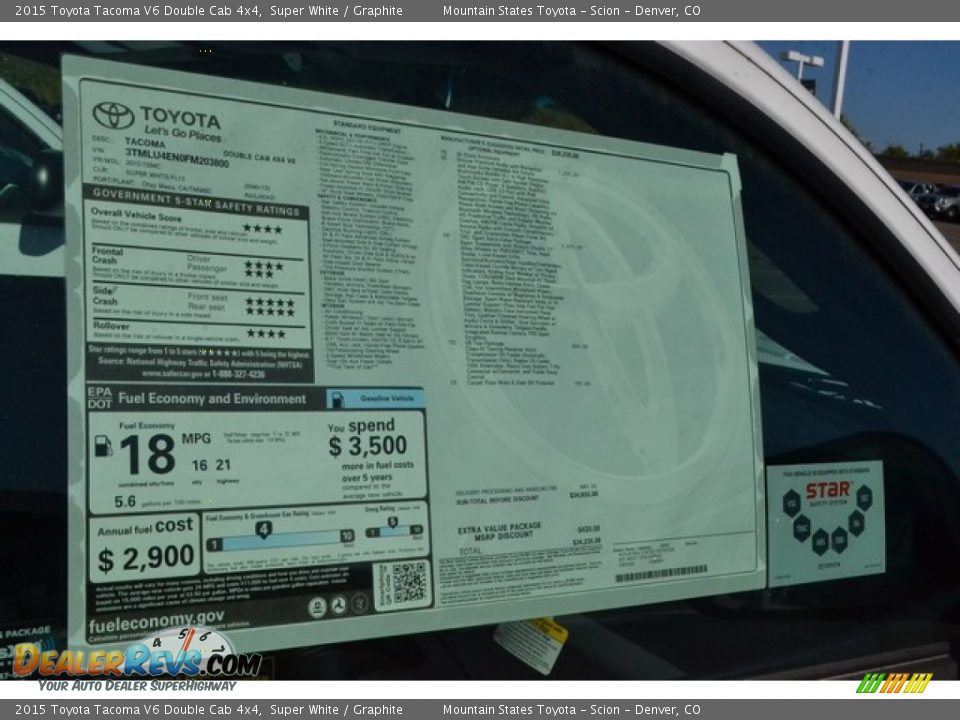This screenshot has height=720, width=960.
Task: Click the Toyota emblem on the window sticker
Action: click(113, 115)
